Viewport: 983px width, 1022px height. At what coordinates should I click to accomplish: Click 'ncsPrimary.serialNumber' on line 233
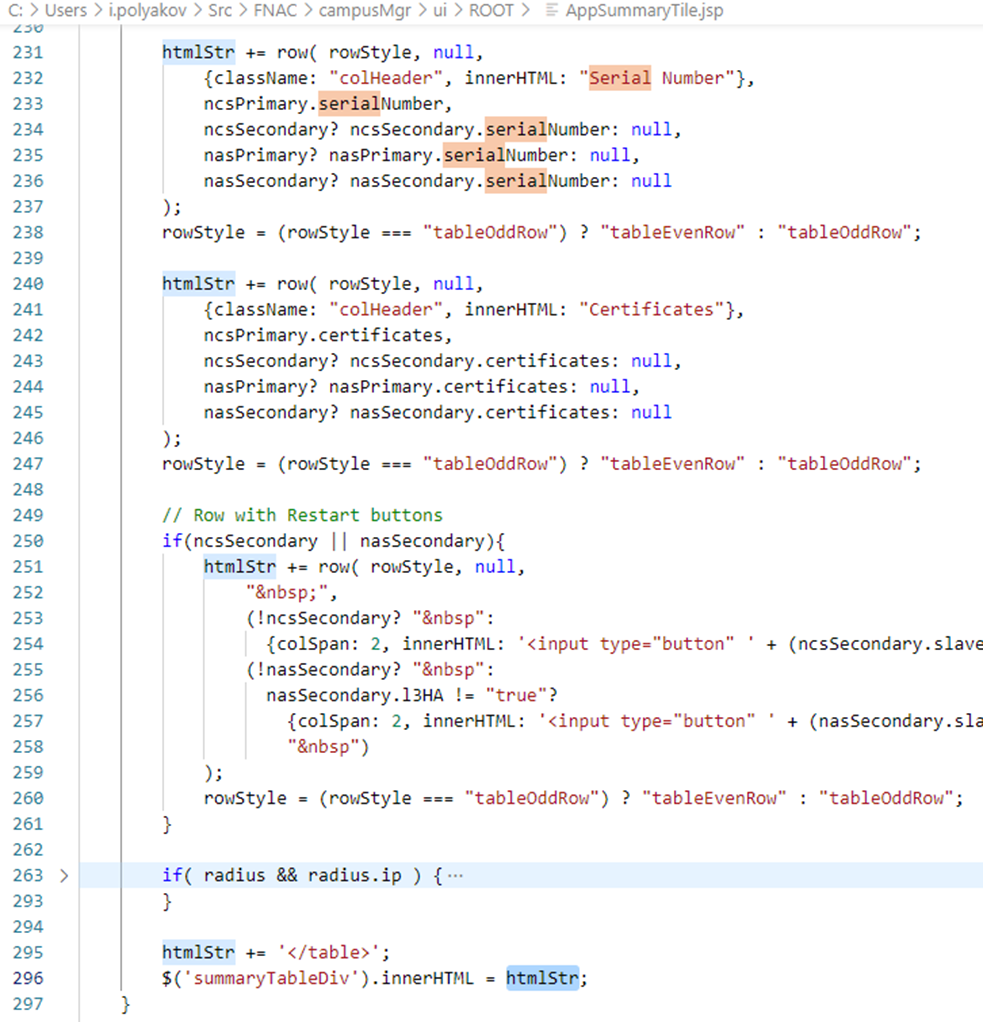coord(323,104)
